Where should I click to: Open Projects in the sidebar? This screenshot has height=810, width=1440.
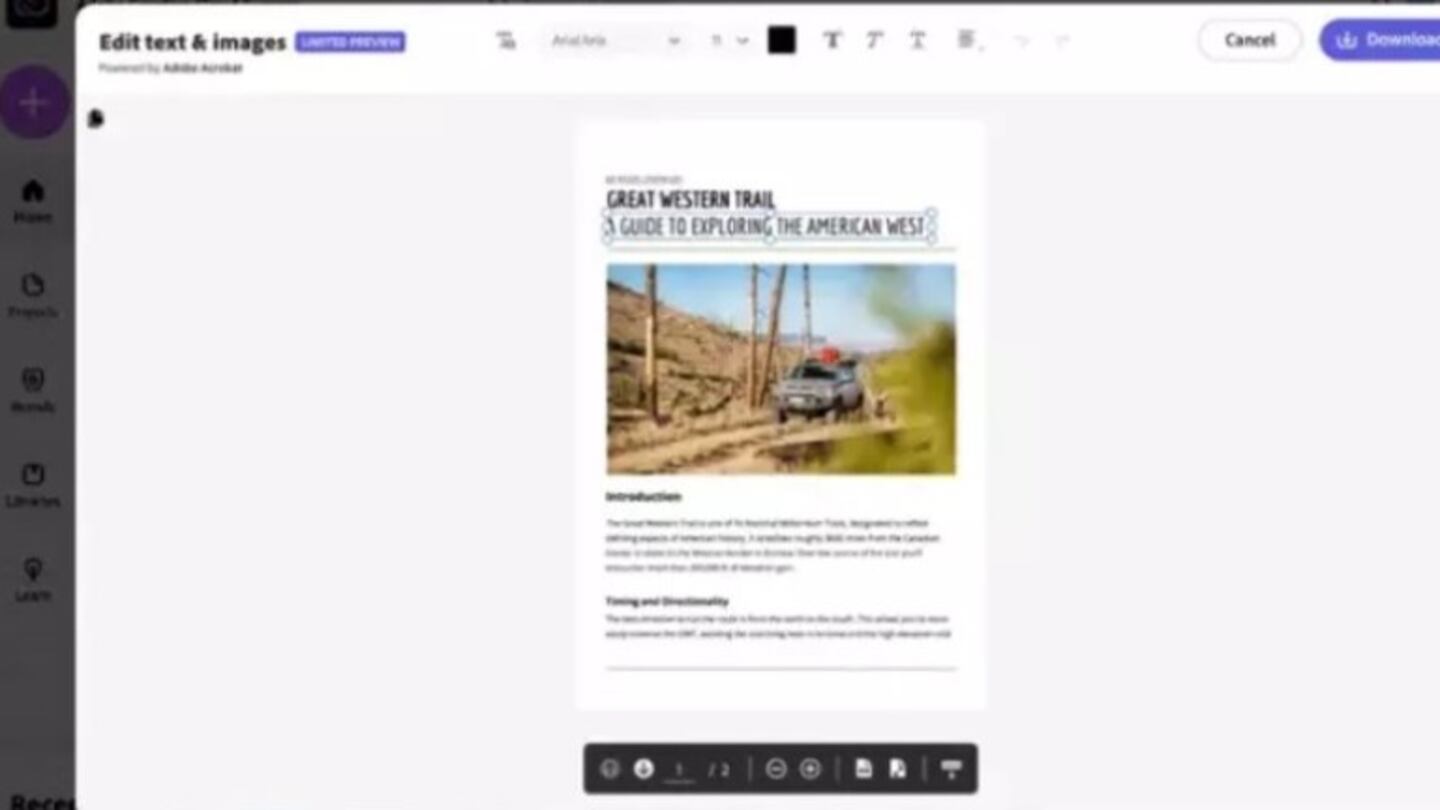33,295
